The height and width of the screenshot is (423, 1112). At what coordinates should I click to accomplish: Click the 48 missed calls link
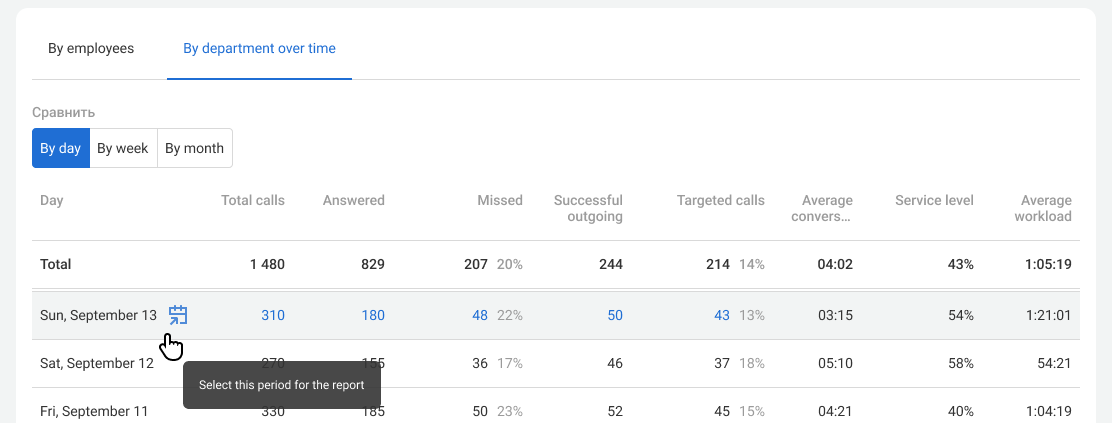click(x=480, y=315)
